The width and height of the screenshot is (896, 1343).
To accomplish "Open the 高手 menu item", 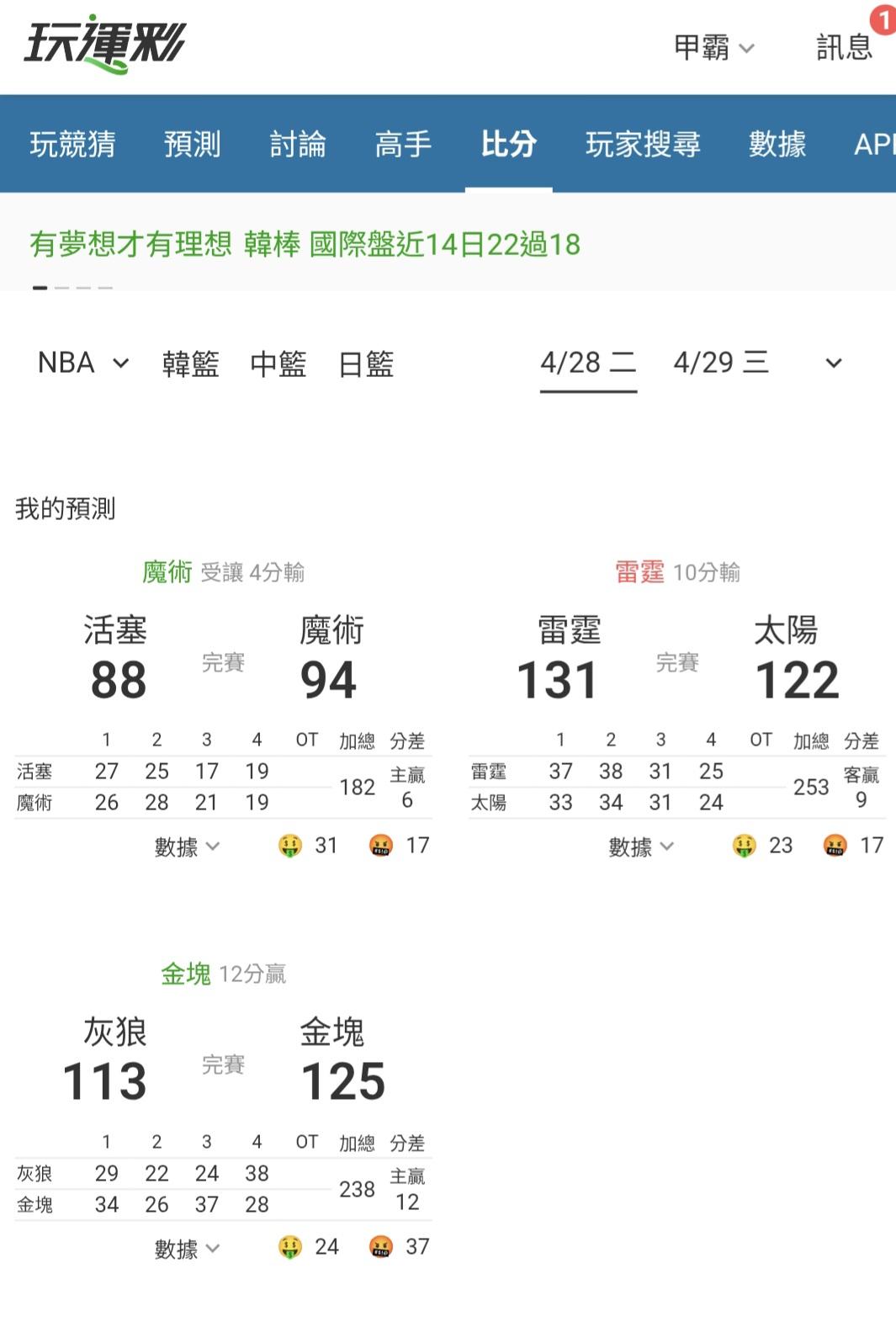I will (403, 144).
